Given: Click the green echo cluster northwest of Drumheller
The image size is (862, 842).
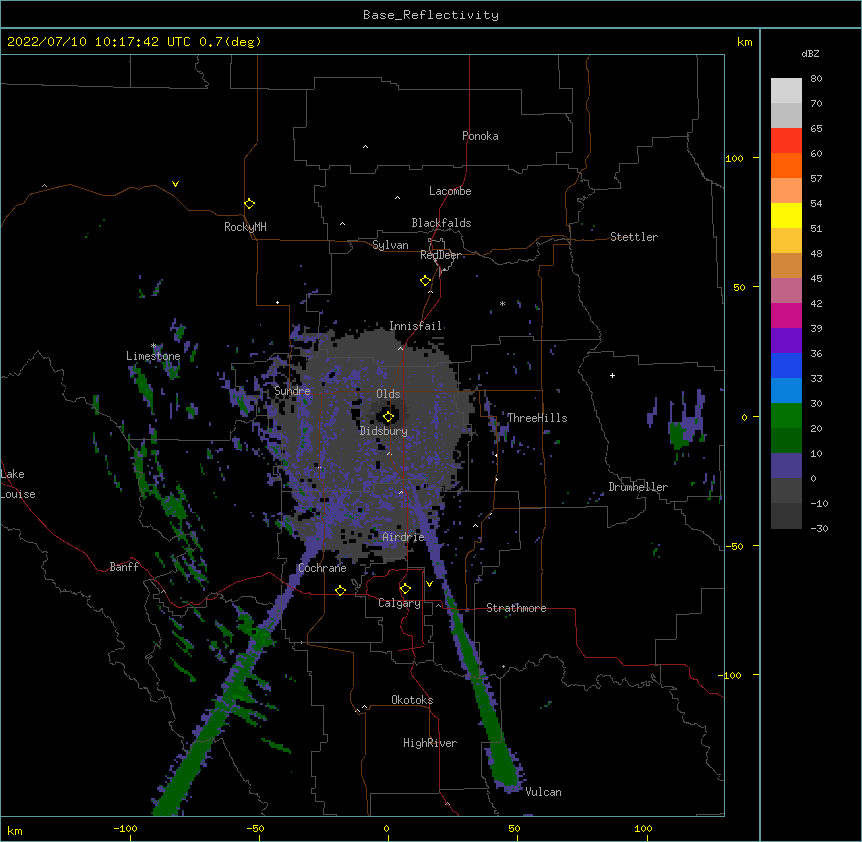Looking at the screenshot, I should pyautogui.click(x=680, y=434).
